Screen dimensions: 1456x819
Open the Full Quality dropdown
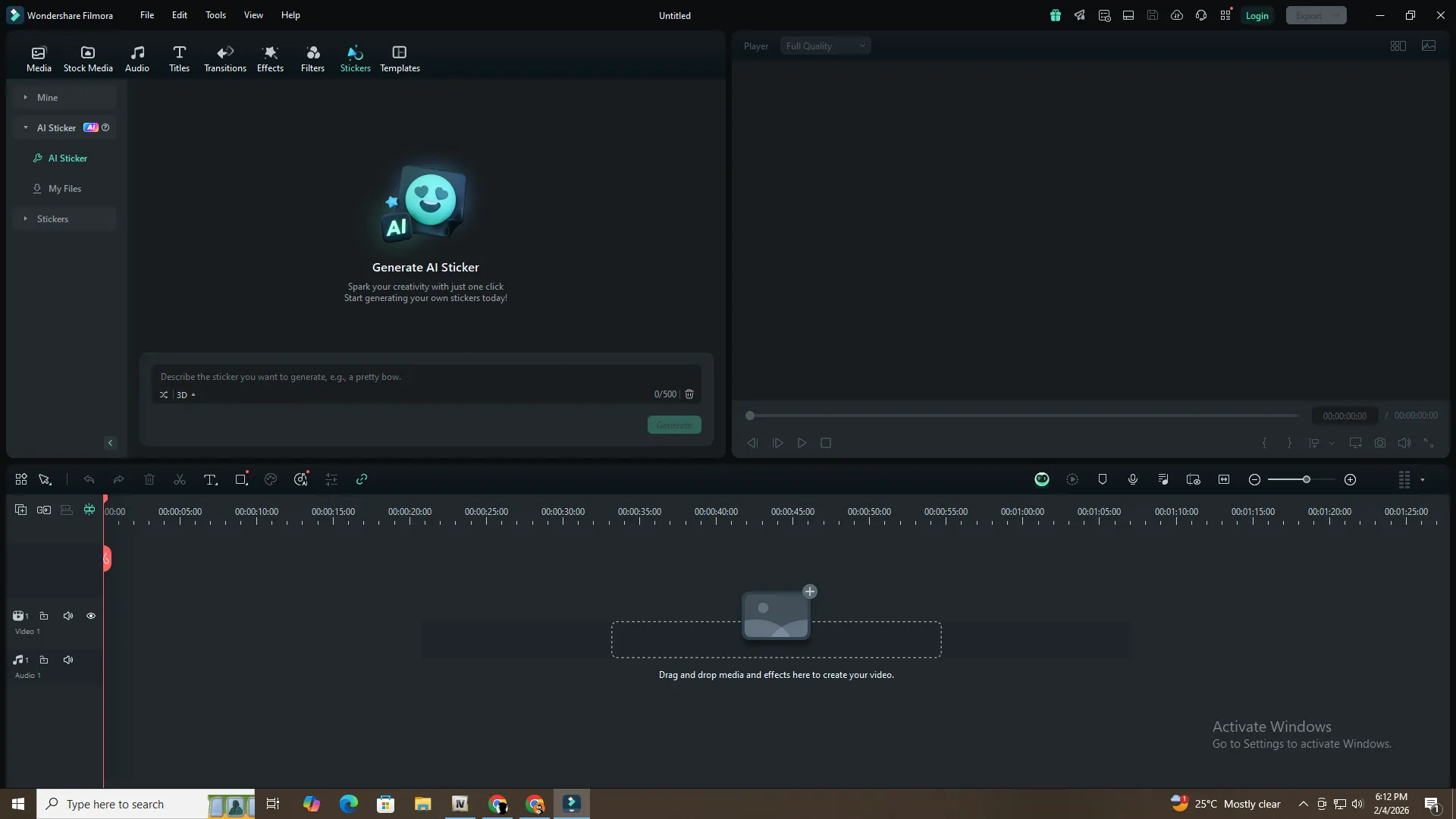point(825,46)
